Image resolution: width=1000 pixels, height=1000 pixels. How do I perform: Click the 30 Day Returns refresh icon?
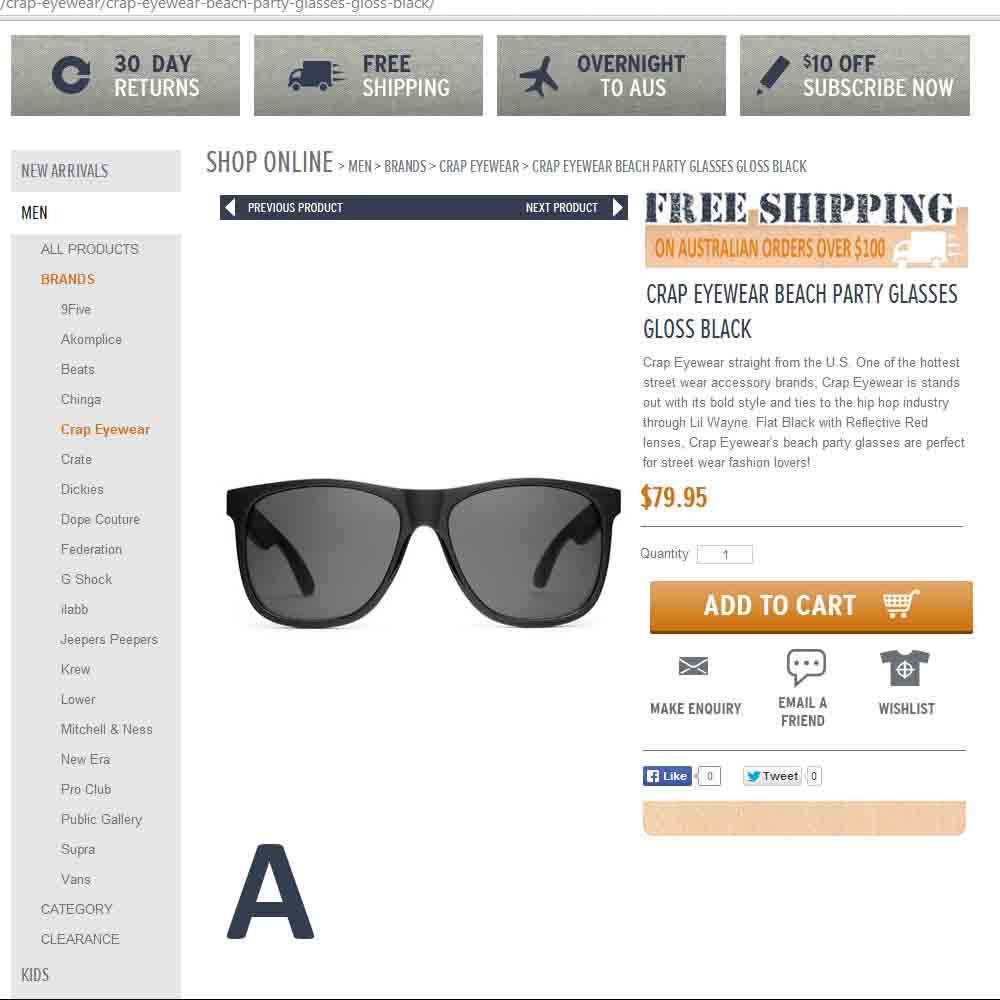71,75
